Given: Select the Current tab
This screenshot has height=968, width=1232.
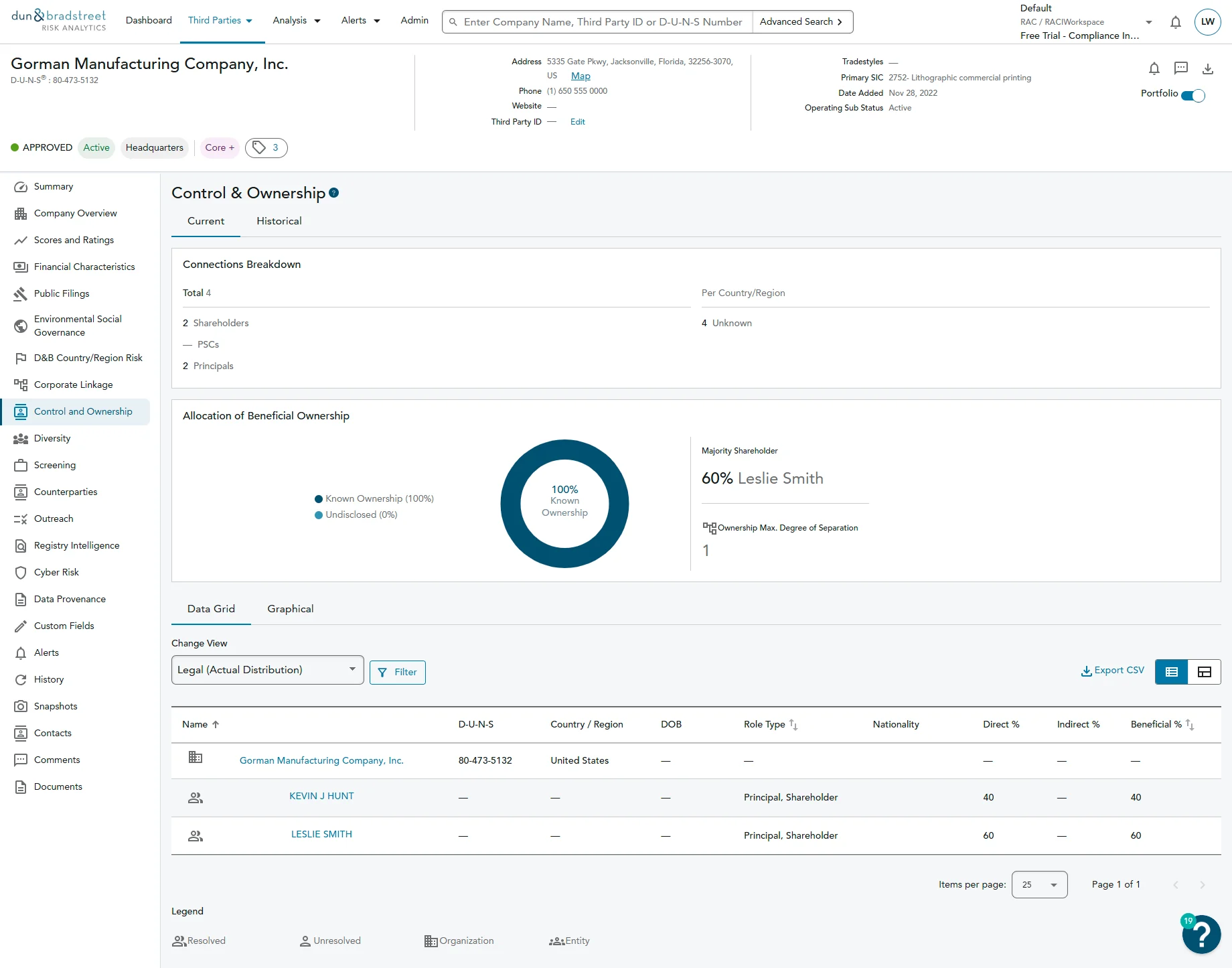Looking at the screenshot, I should [206, 221].
